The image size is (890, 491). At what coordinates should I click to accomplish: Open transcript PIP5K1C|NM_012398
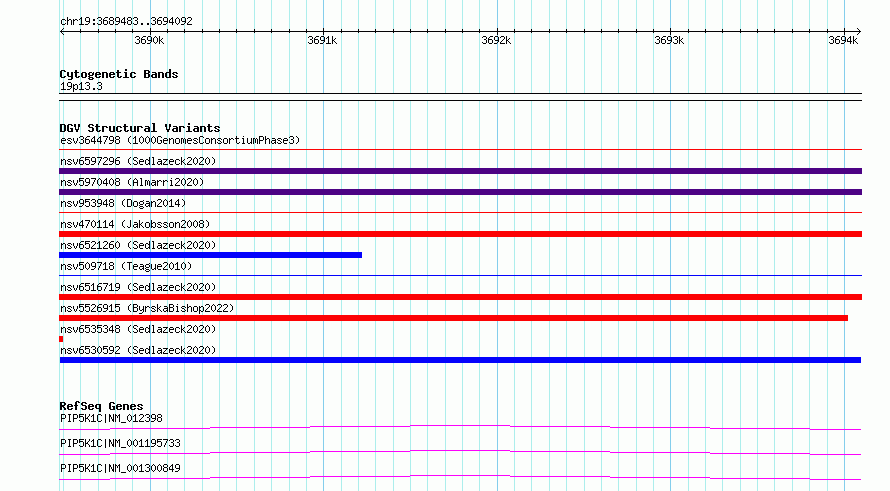pos(111,418)
